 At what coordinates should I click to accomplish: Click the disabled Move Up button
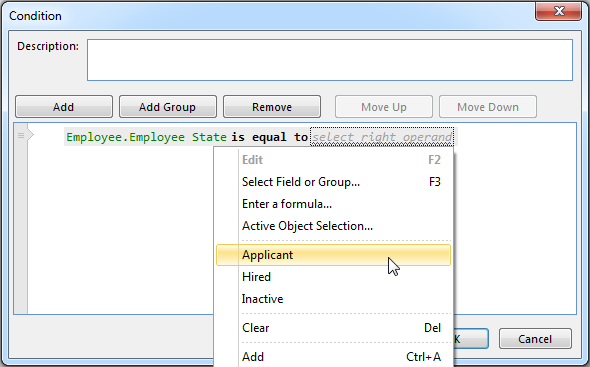384,107
